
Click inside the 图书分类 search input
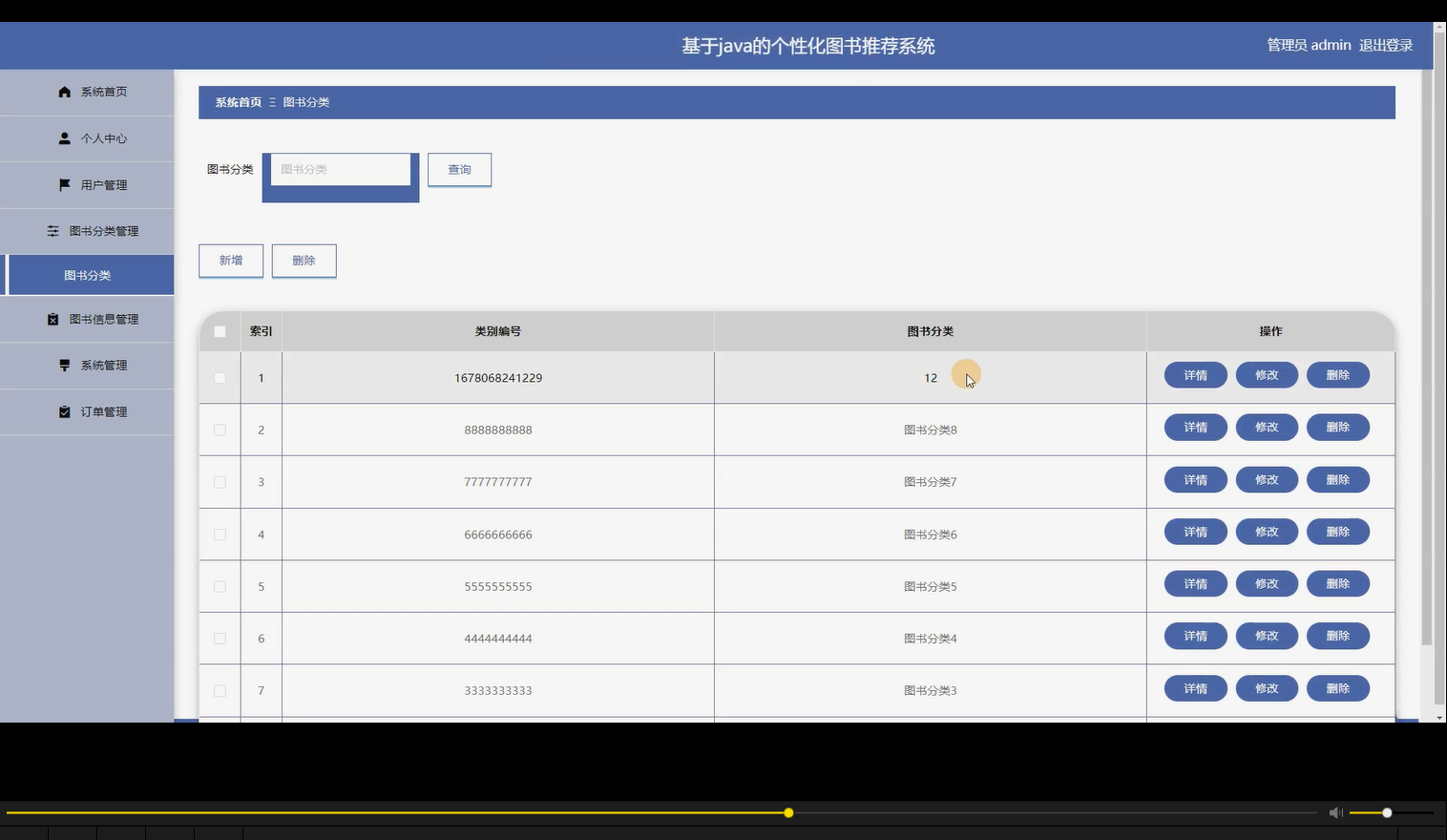[340, 169]
